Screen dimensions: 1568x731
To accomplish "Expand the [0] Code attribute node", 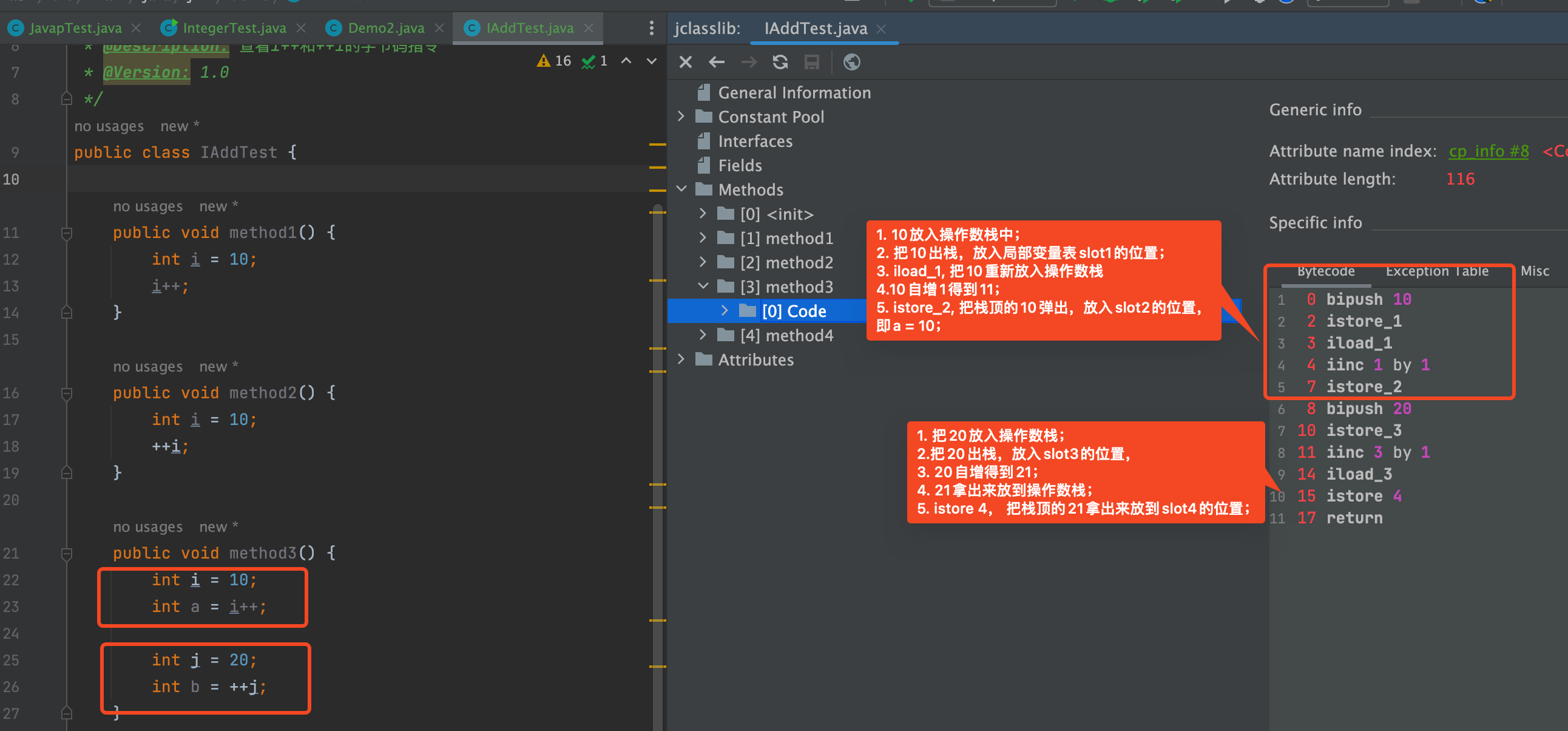I will pos(725,311).
